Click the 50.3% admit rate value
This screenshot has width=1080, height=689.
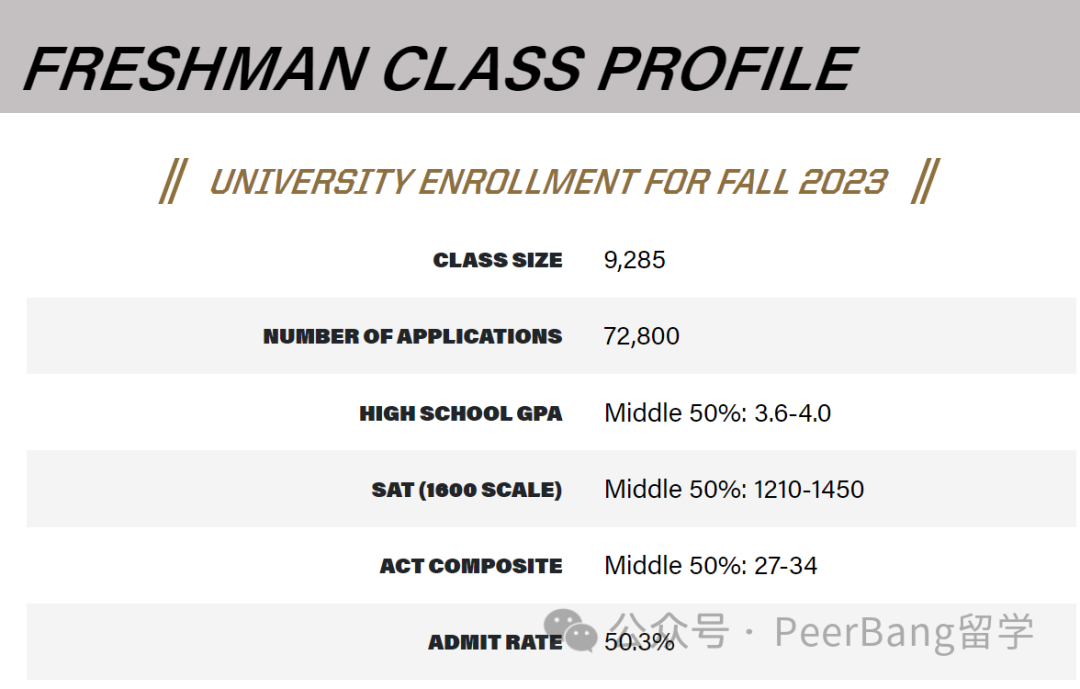pos(638,642)
